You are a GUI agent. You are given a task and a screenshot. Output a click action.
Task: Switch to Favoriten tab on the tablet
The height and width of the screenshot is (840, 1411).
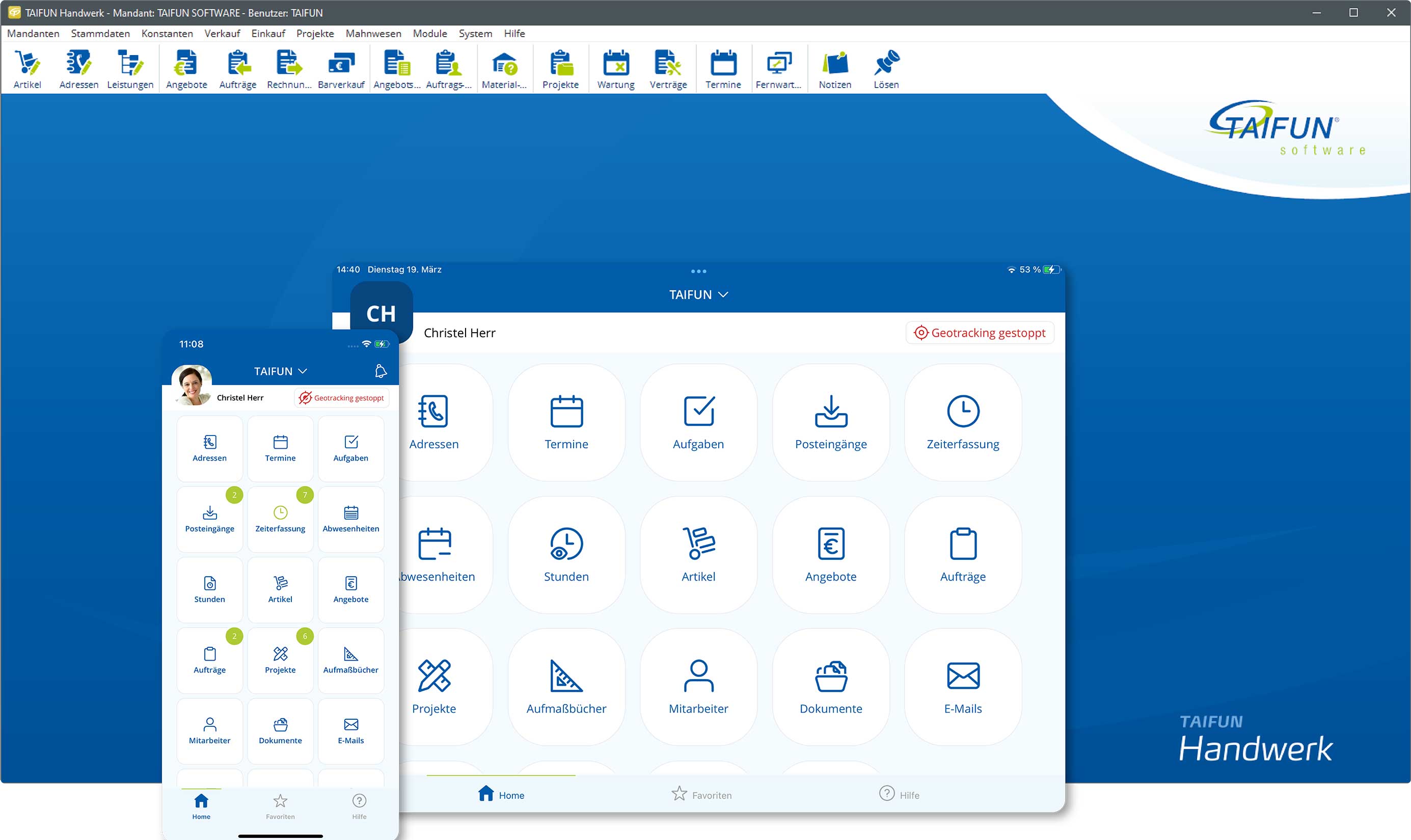pos(701,794)
